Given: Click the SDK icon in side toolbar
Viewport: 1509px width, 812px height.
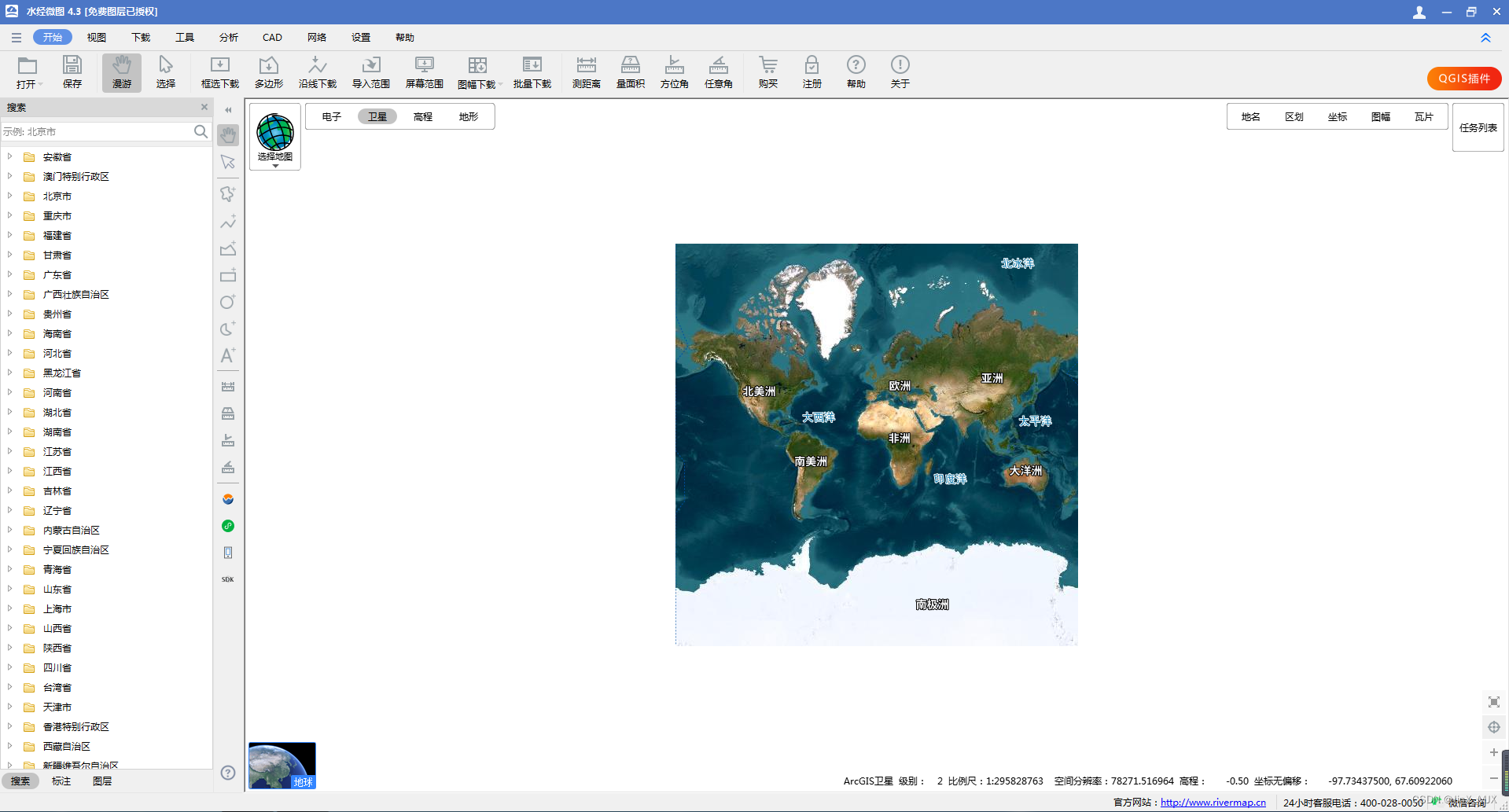Looking at the screenshot, I should click(228, 579).
